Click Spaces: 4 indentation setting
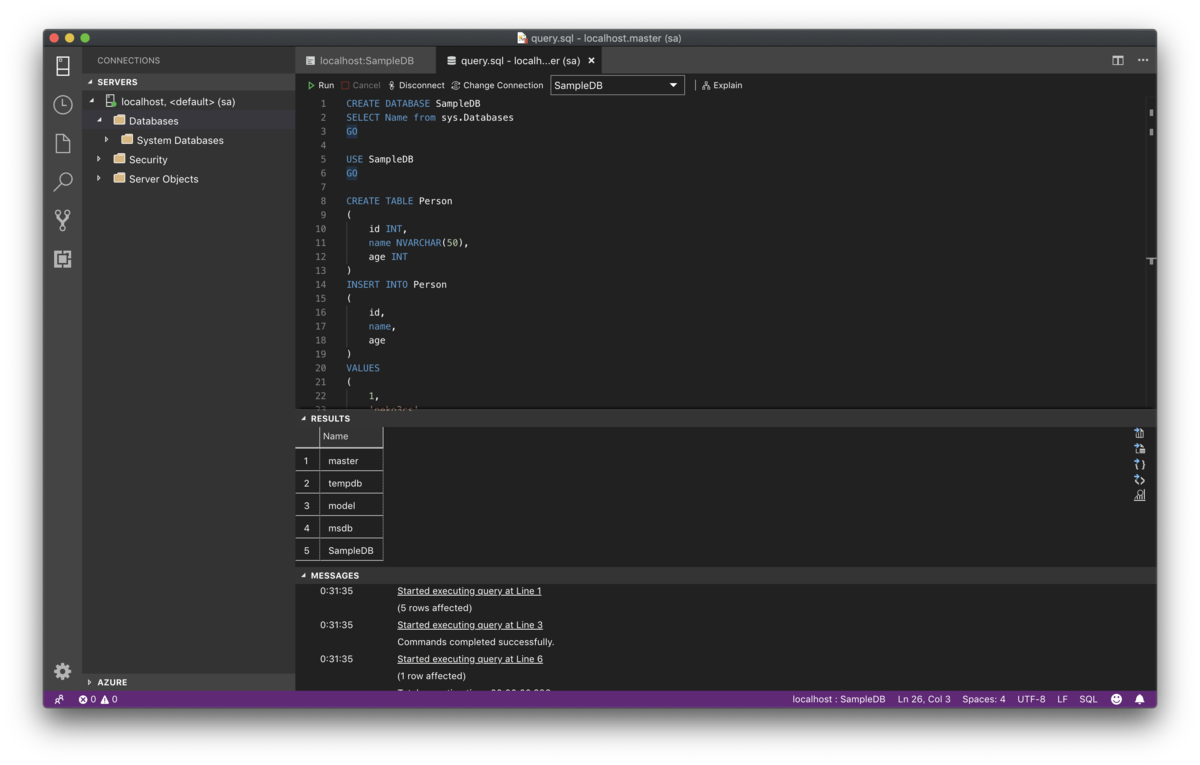 click(984, 699)
